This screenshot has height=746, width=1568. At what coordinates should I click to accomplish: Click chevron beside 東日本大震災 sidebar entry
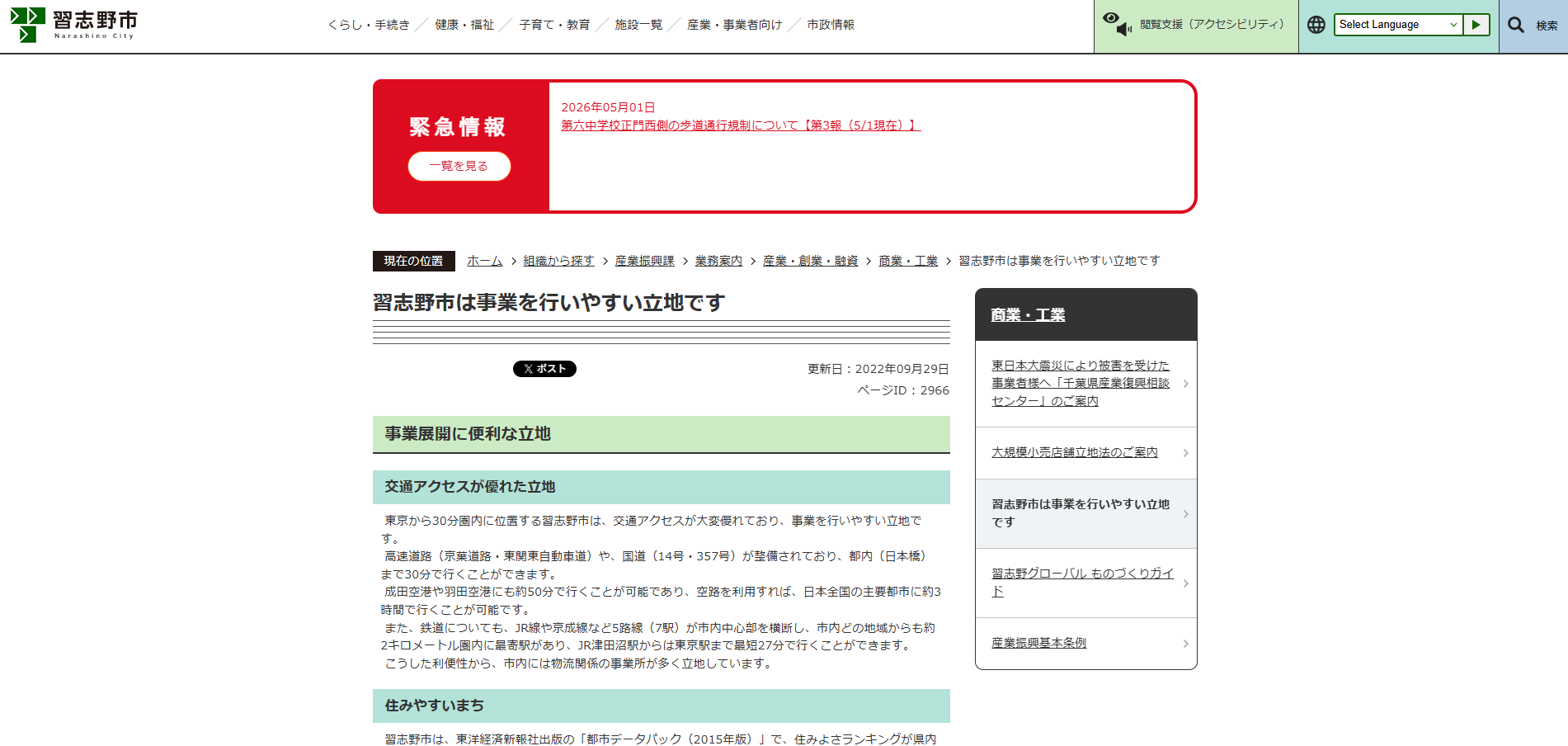point(1185,384)
